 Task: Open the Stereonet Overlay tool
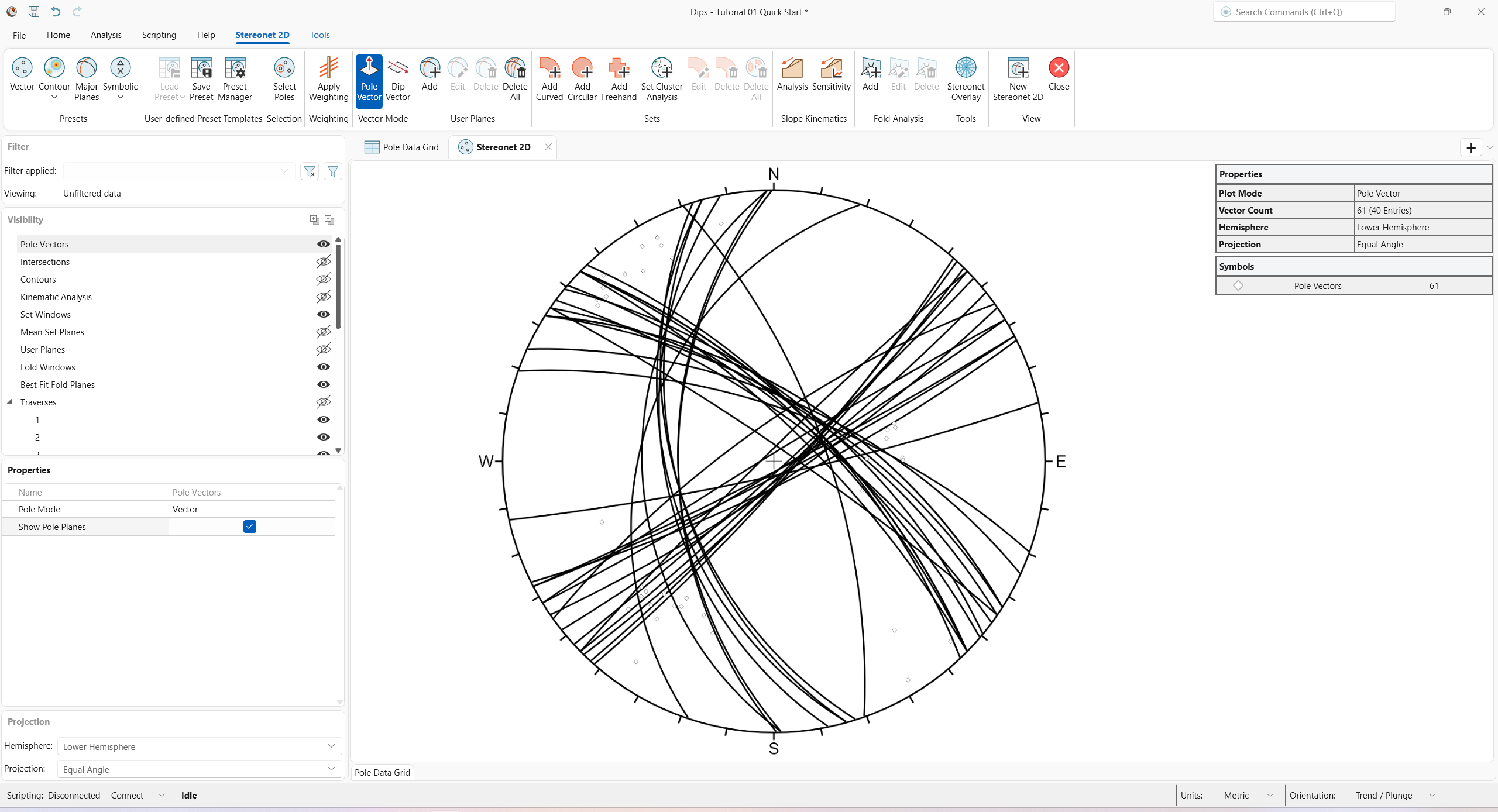coord(965,79)
